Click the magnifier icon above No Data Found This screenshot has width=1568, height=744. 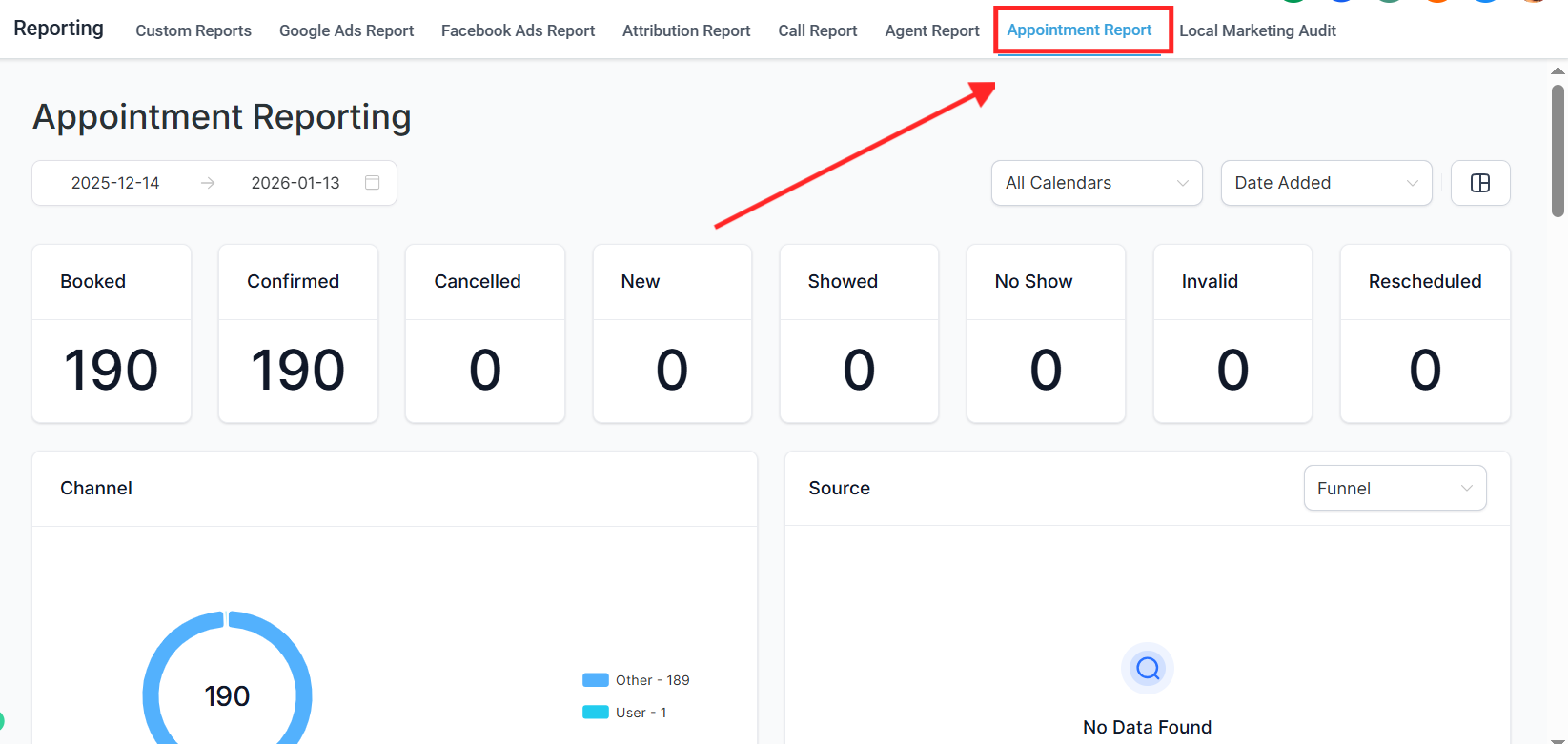(x=1148, y=668)
